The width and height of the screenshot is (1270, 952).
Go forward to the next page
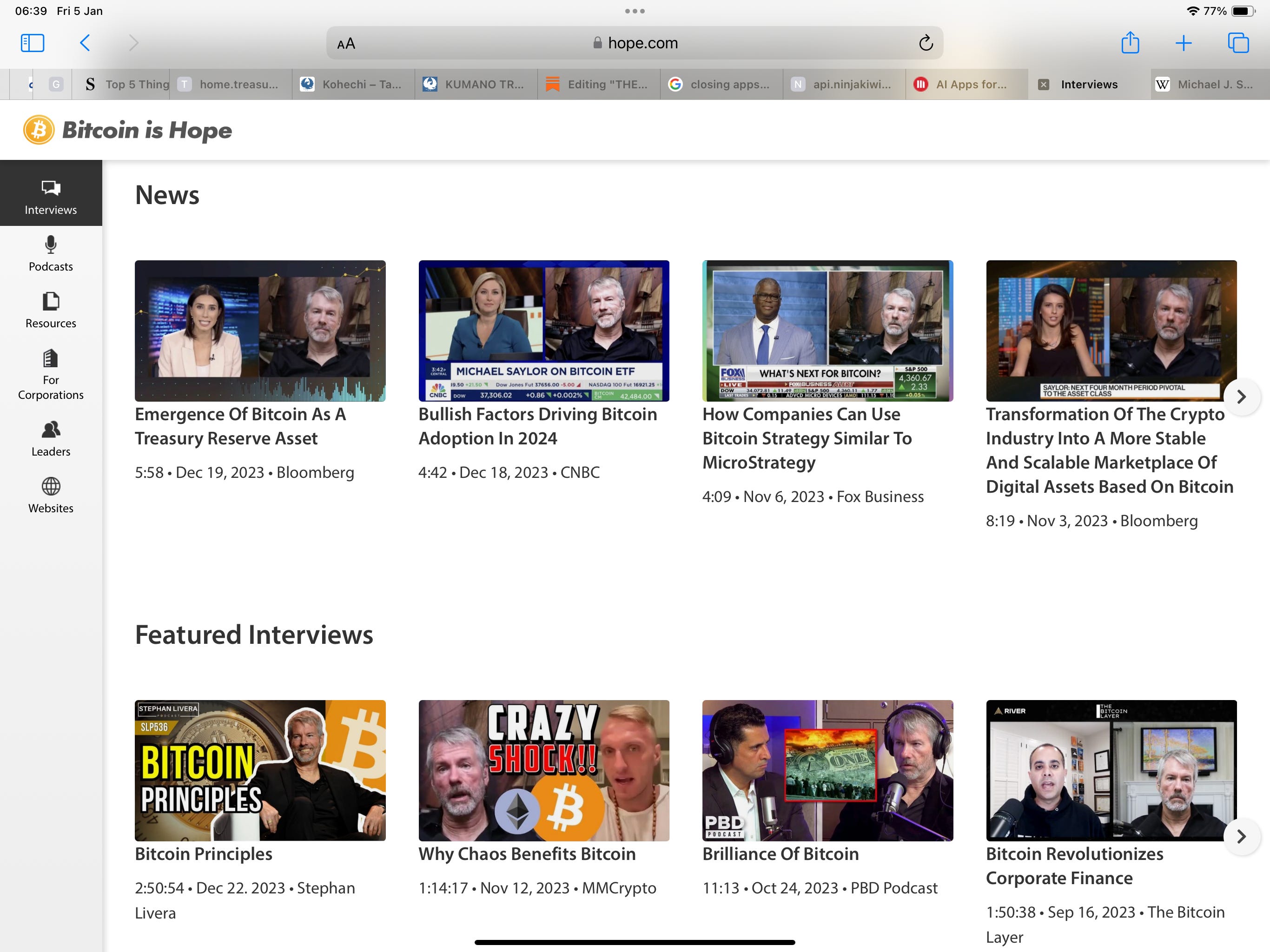tap(133, 43)
